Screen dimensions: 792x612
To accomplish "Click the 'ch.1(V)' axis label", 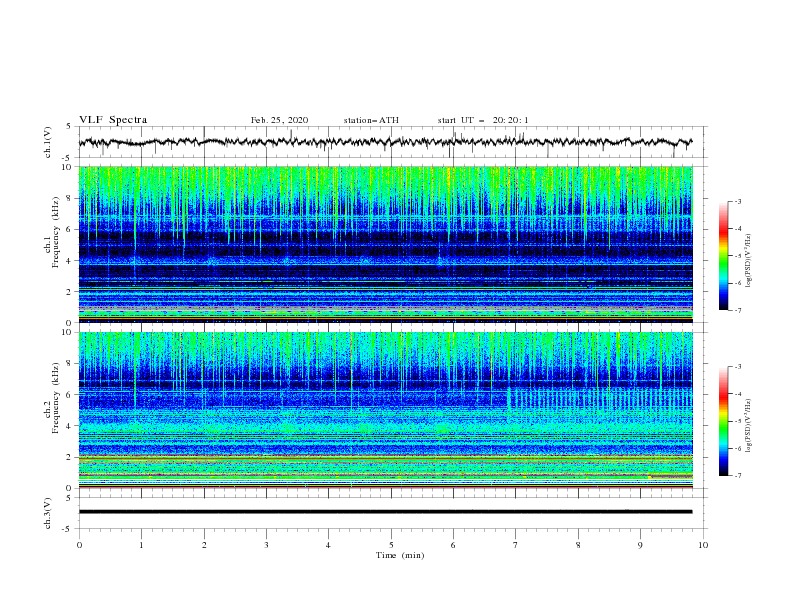I will point(48,142).
